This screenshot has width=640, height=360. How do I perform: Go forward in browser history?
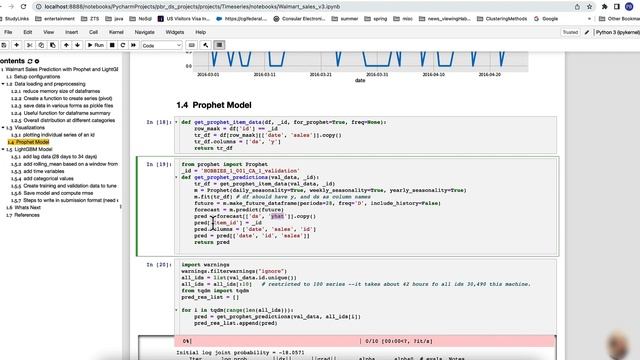[11, 7]
